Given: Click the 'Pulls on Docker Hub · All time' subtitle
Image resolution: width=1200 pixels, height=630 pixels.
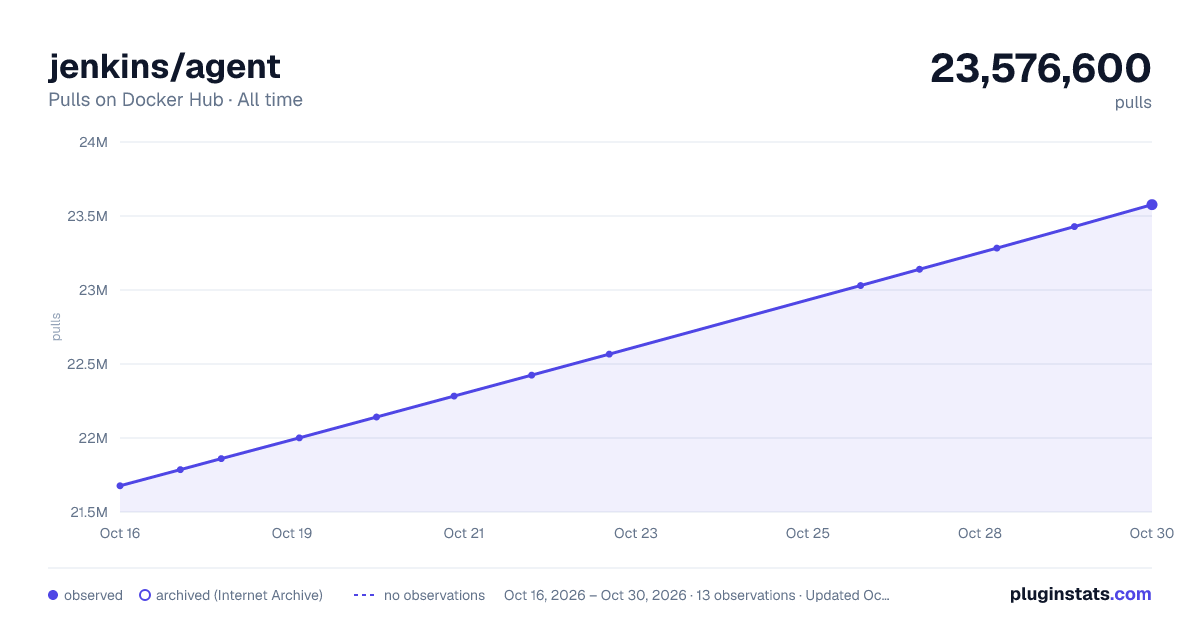Looking at the screenshot, I should (x=175, y=100).
